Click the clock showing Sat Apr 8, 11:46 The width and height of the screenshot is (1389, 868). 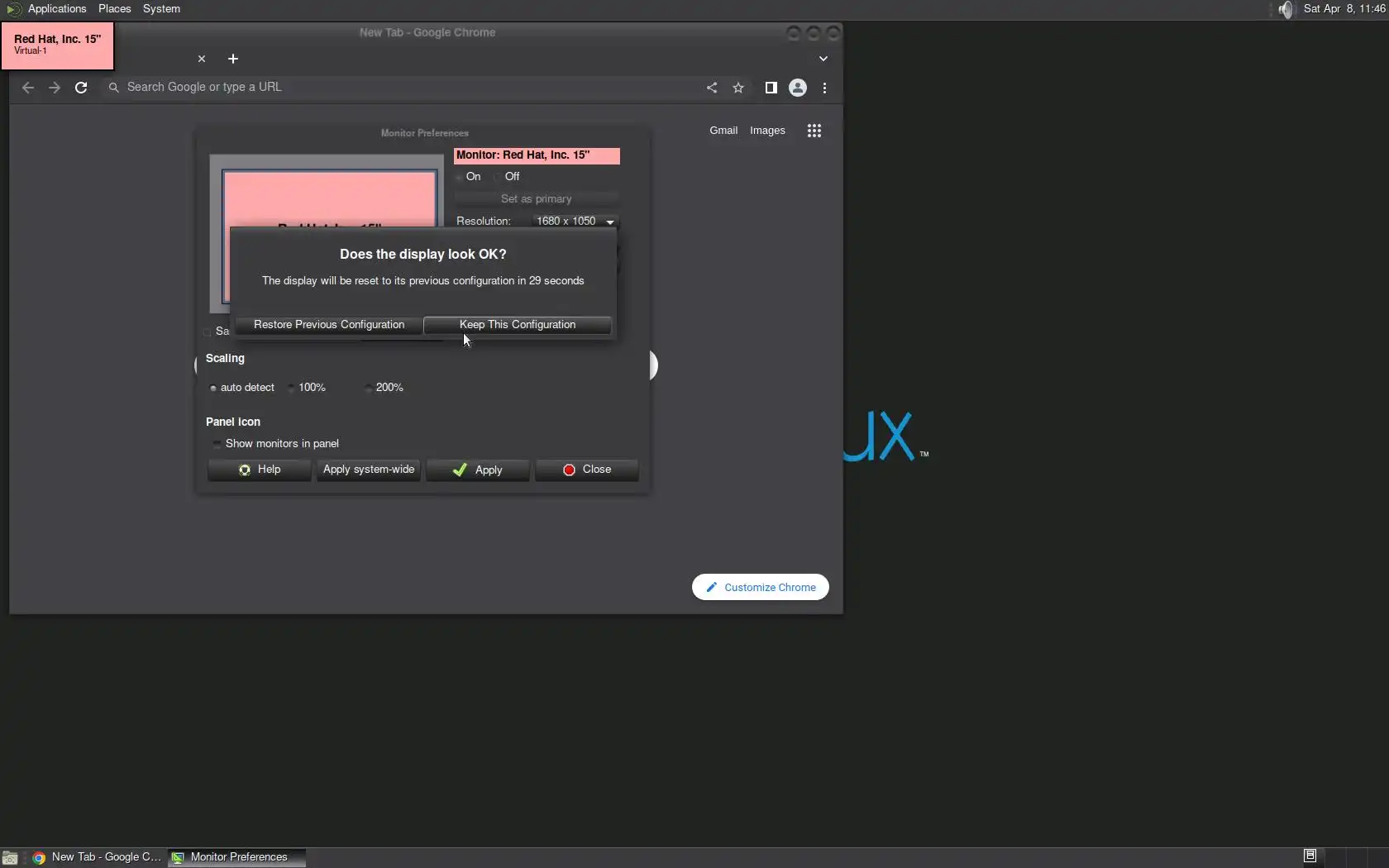[1344, 9]
